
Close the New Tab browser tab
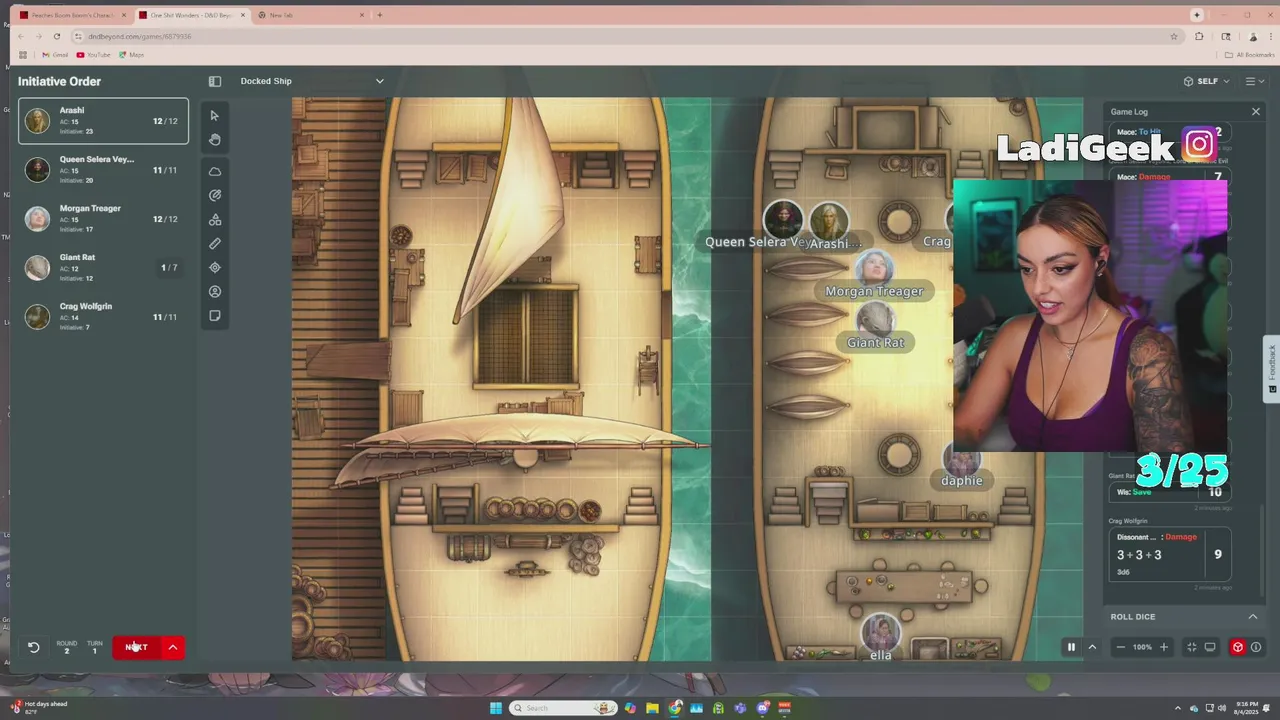(x=361, y=15)
